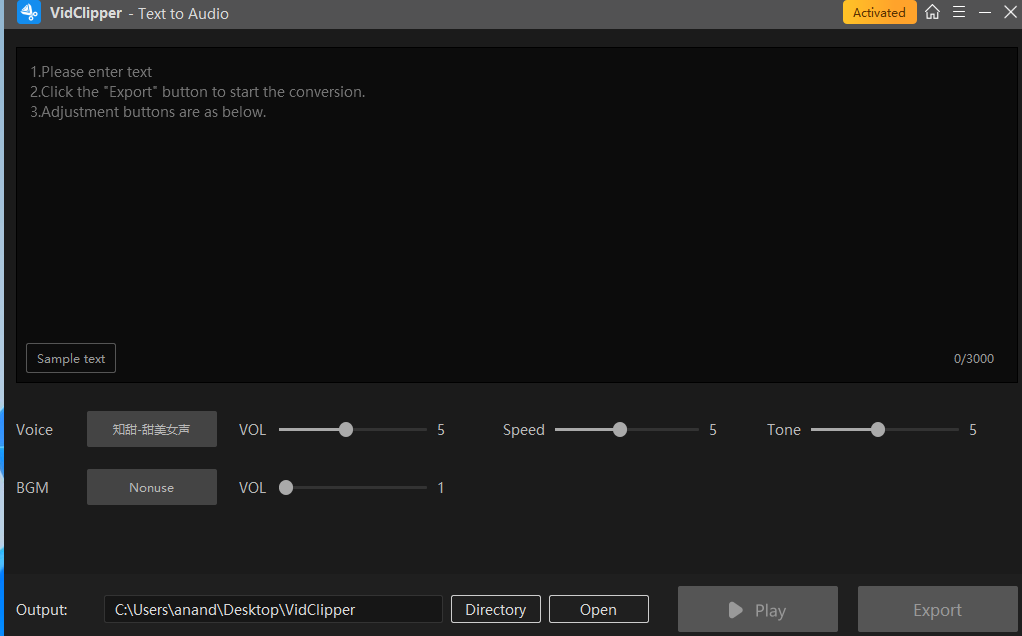1022x636 pixels.
Task: Open the output folder
Action: (x=598, y=609)
